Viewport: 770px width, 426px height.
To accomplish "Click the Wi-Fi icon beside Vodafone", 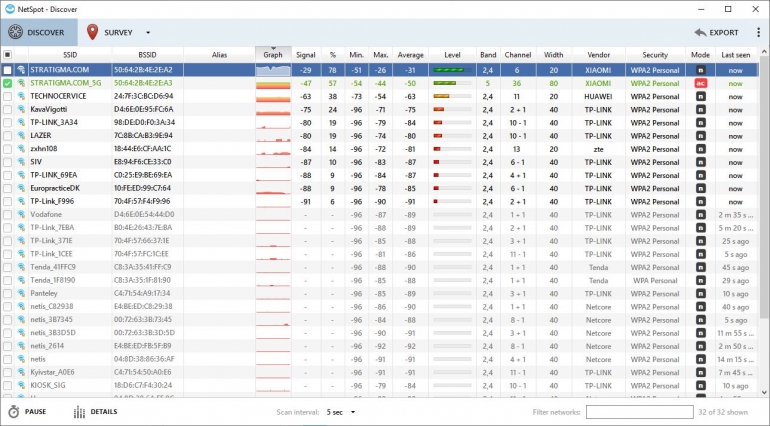I will click(x=21, y=215).
